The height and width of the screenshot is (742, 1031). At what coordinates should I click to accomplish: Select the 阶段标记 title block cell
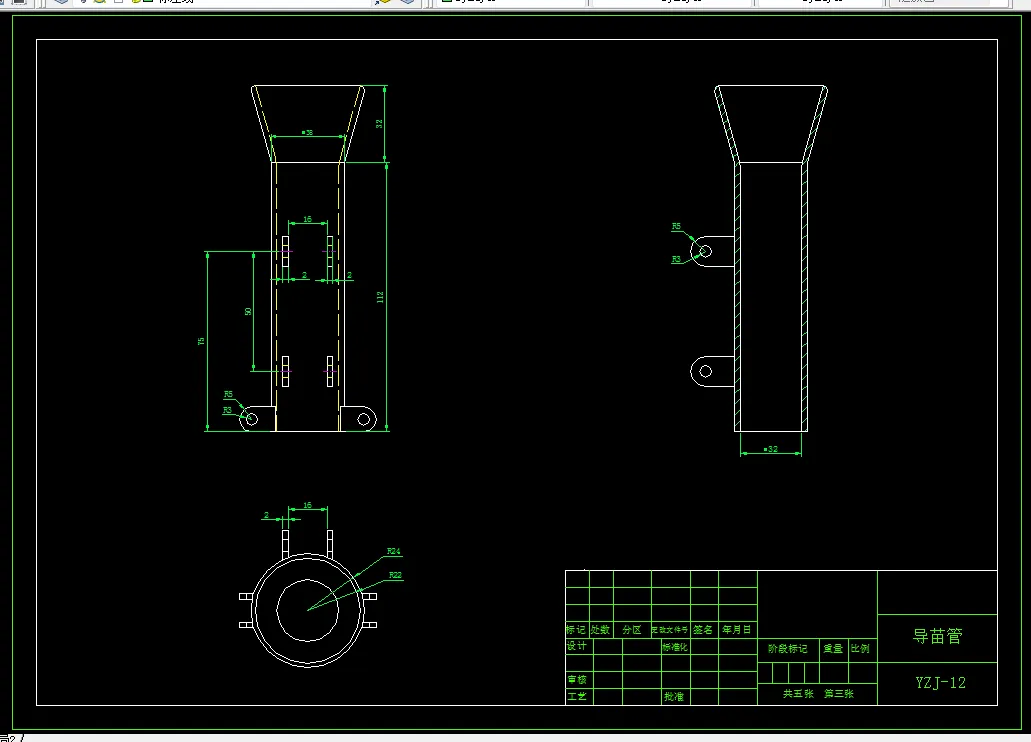pyautogui.click(x=788, y=649)
